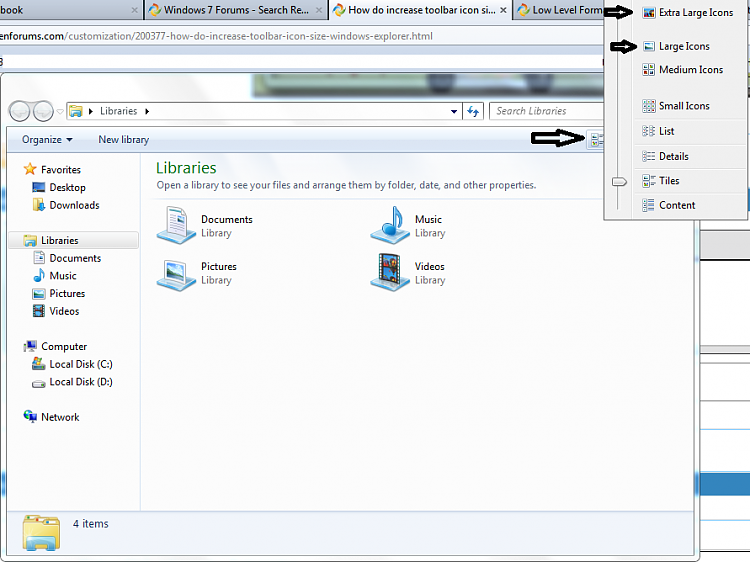750x562 pixels.
Task: Select Libraries in navigation pane
Action: pos(60,240)
